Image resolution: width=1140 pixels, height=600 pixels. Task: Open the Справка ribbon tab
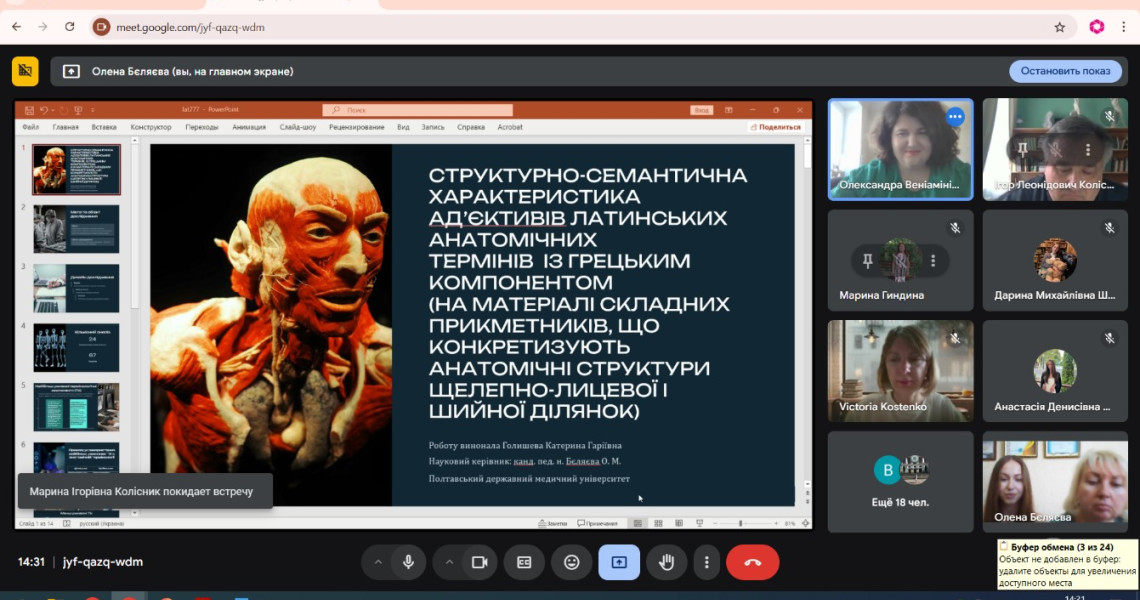(x=471, y=127)
